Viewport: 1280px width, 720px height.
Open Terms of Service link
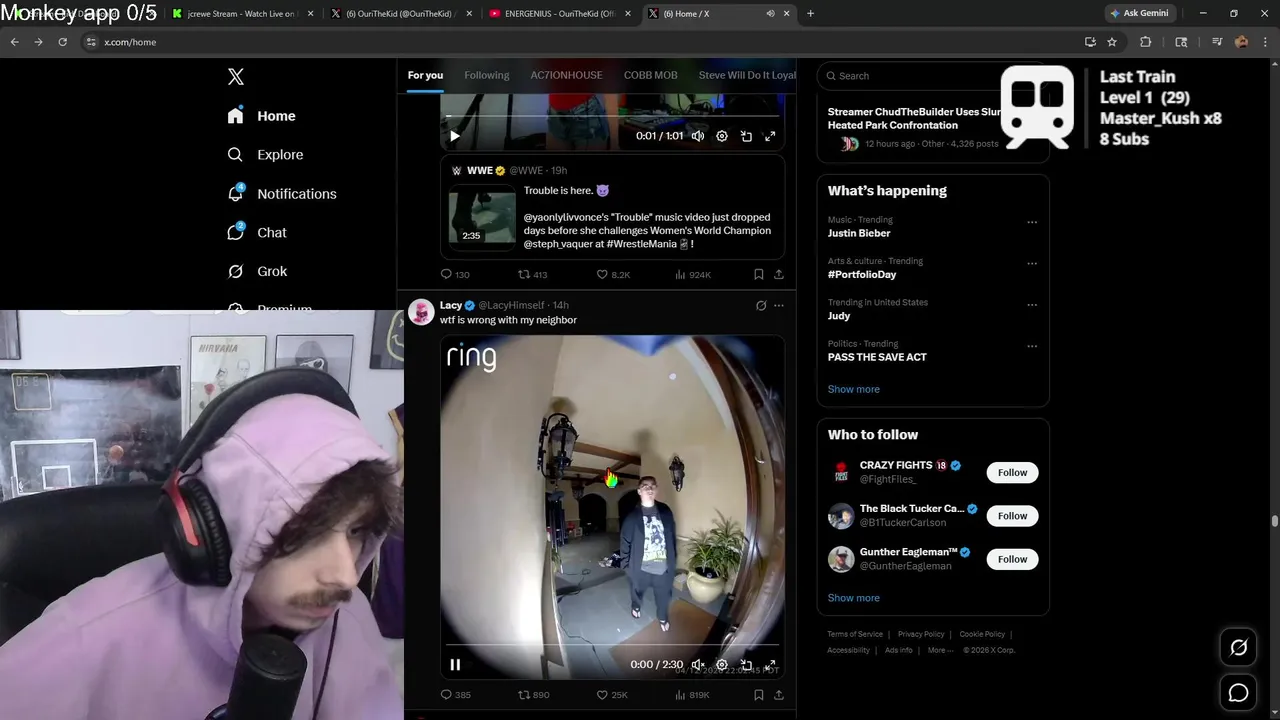pyautogui.click(x=855, y=634)
